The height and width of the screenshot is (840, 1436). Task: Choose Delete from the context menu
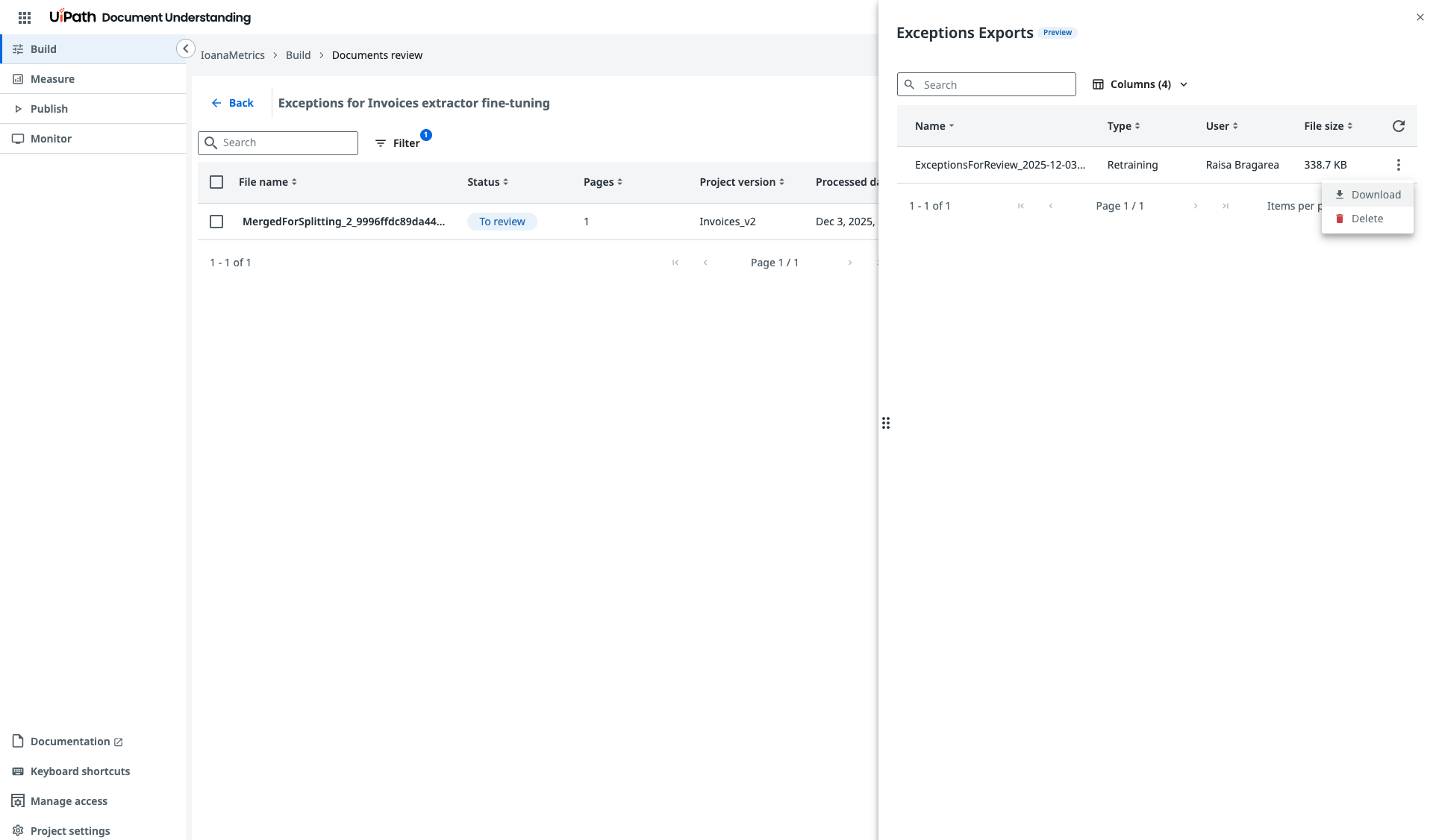click(x=1367, y=219)
